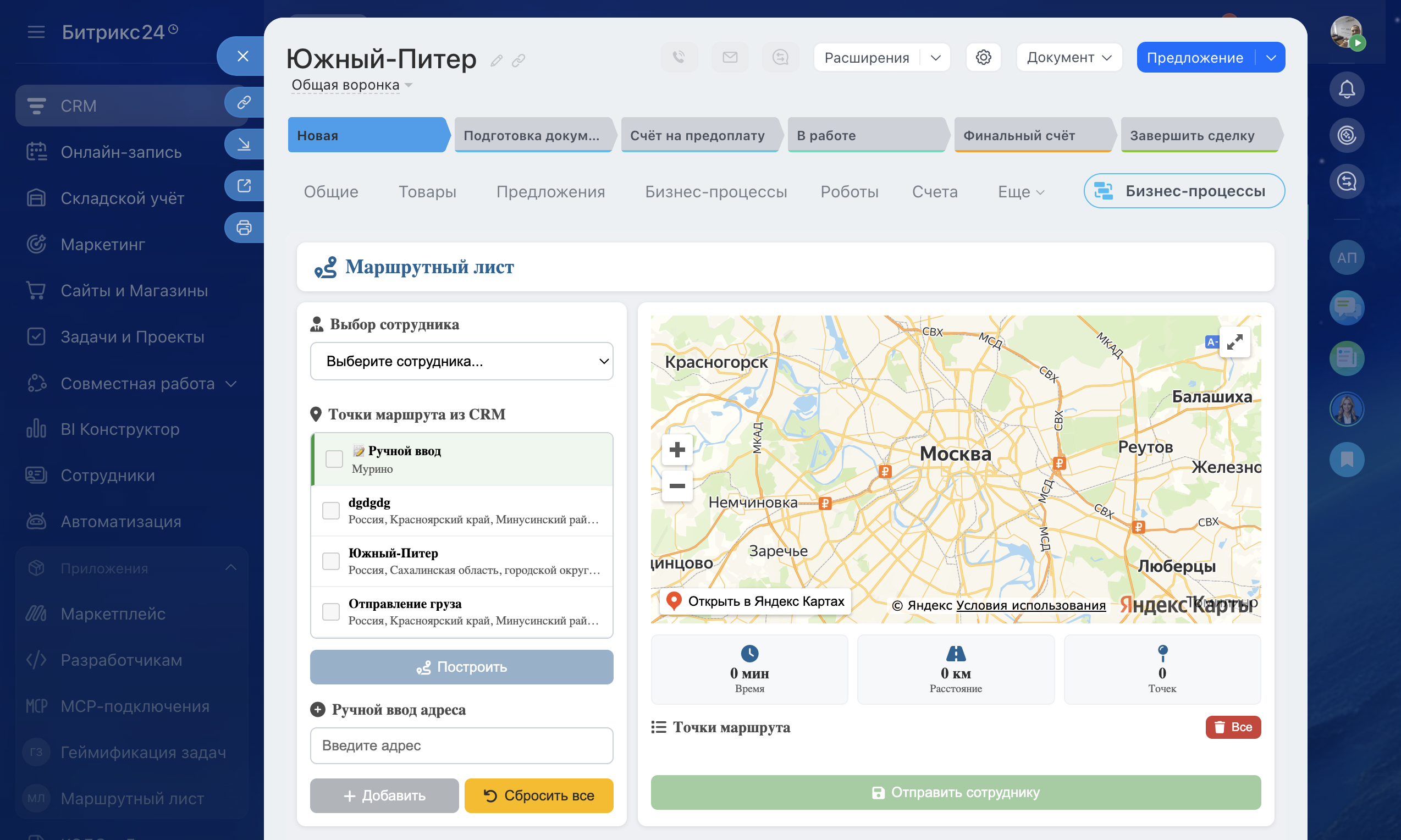The height and width of the screenshot is (840, 1401).
Task: Check the Ручной ввод Мурино checkbox
Action: click(334, 459)
